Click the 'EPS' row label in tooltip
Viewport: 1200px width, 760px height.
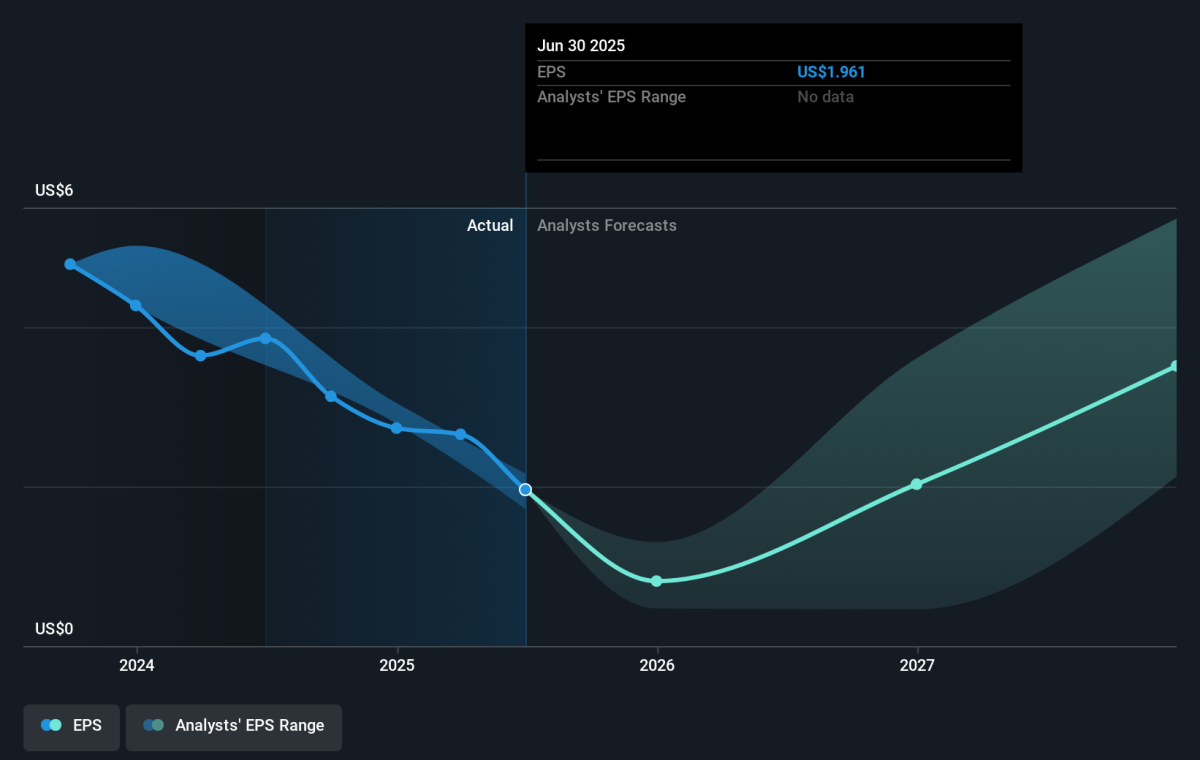pyautogui.click(x=551, y=72)
